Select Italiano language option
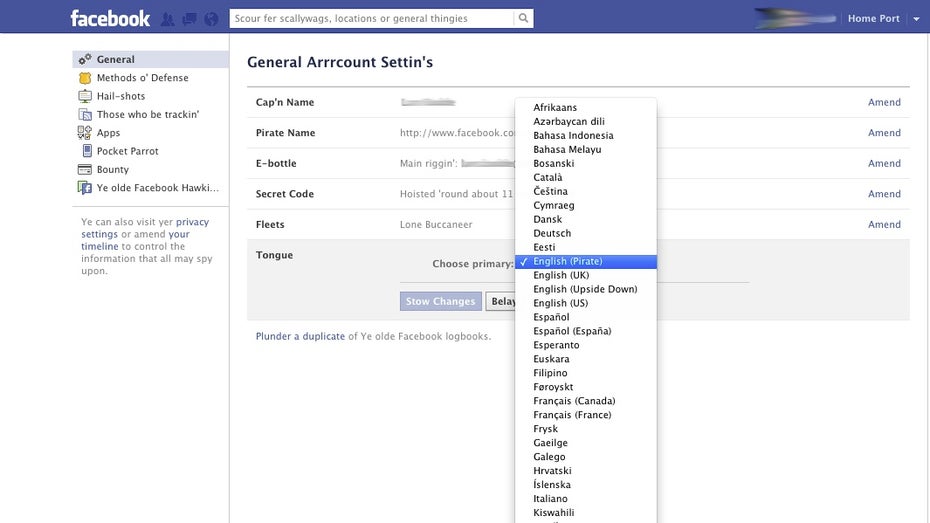The image size is (930, 523). click(x=586, y=499)
